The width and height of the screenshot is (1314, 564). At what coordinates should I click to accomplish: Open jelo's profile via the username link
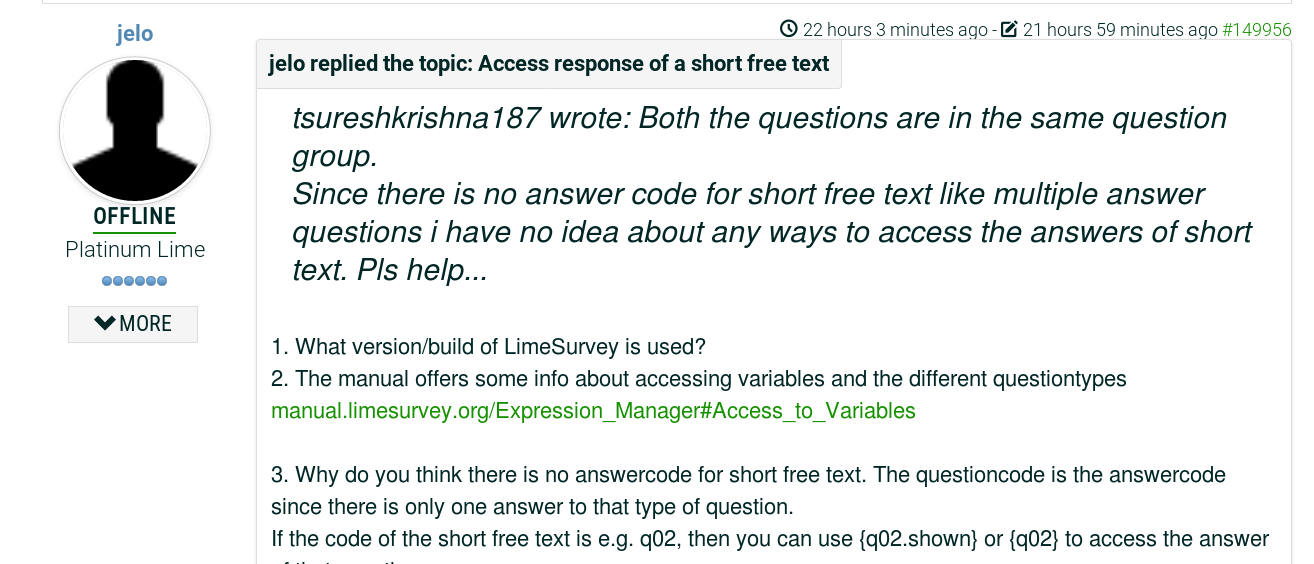(x=134, y=34)
